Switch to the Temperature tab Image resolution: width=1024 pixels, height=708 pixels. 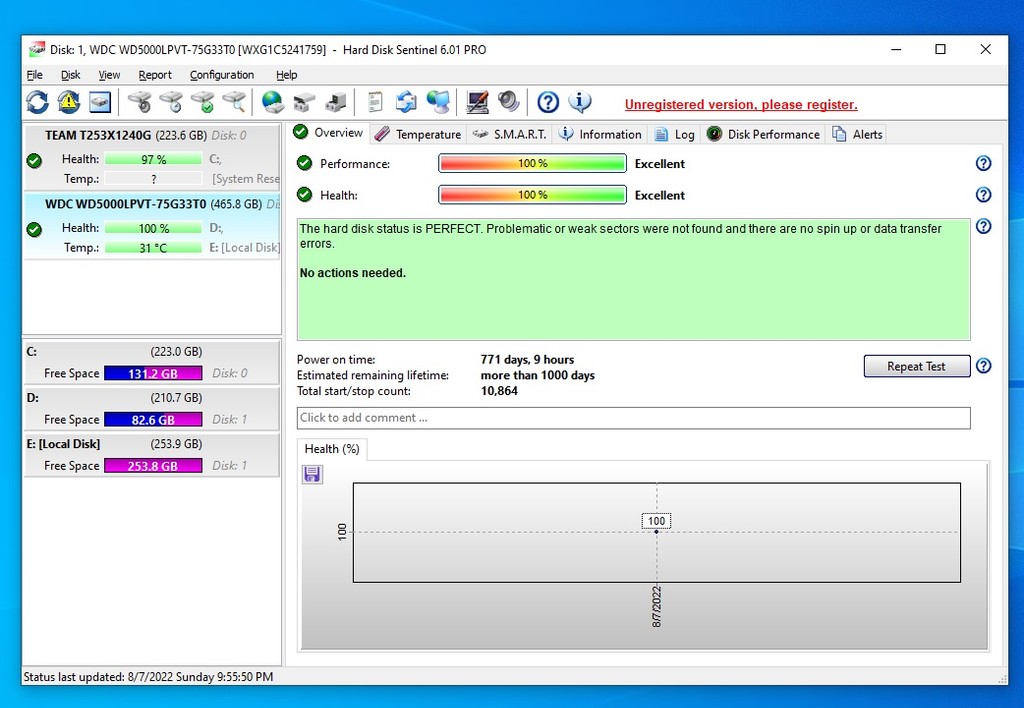tap(418, 134)
